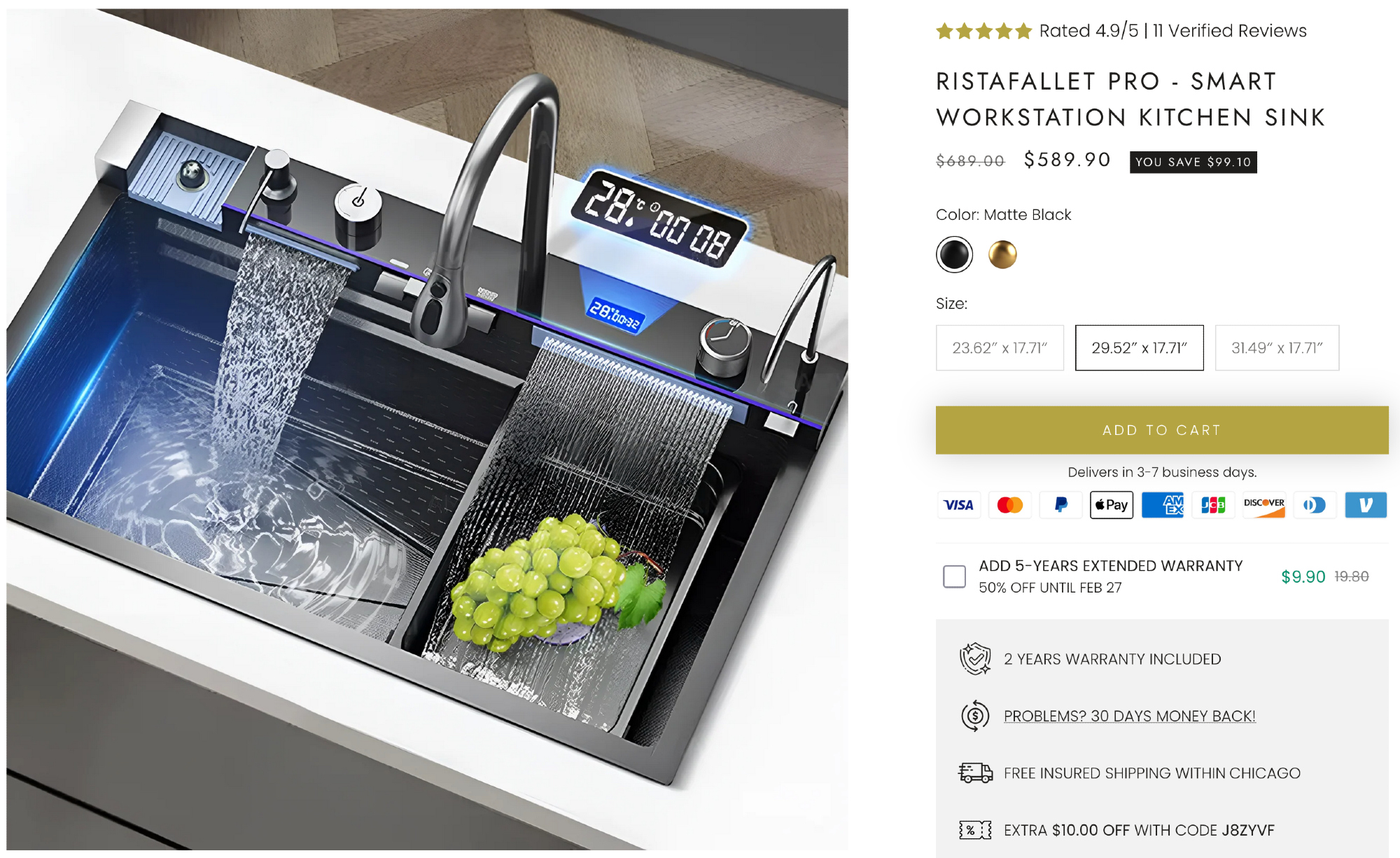Image resolution: width=1400 pixels, height=858 pixels.
Task: Click the money back guarantee icon
Action: tap(975, 716)
